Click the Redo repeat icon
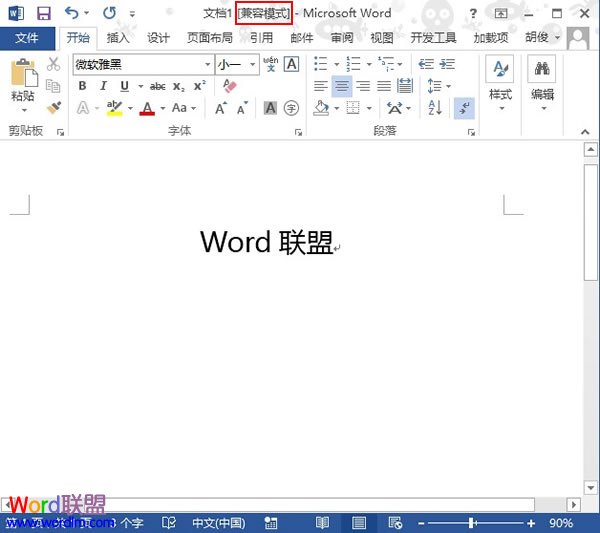Viewport: 600px width, 533px height. click(x=109, y=13)
